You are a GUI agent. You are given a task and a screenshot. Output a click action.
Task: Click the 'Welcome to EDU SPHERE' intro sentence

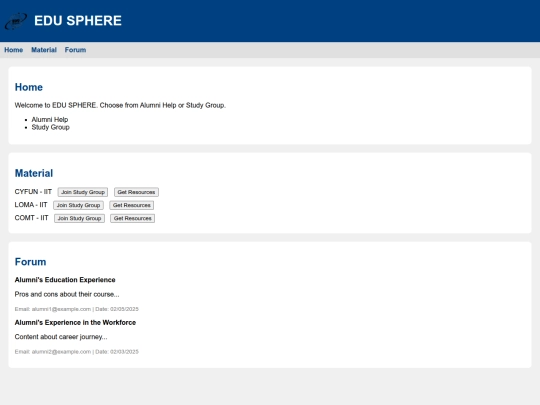point(120,105)
